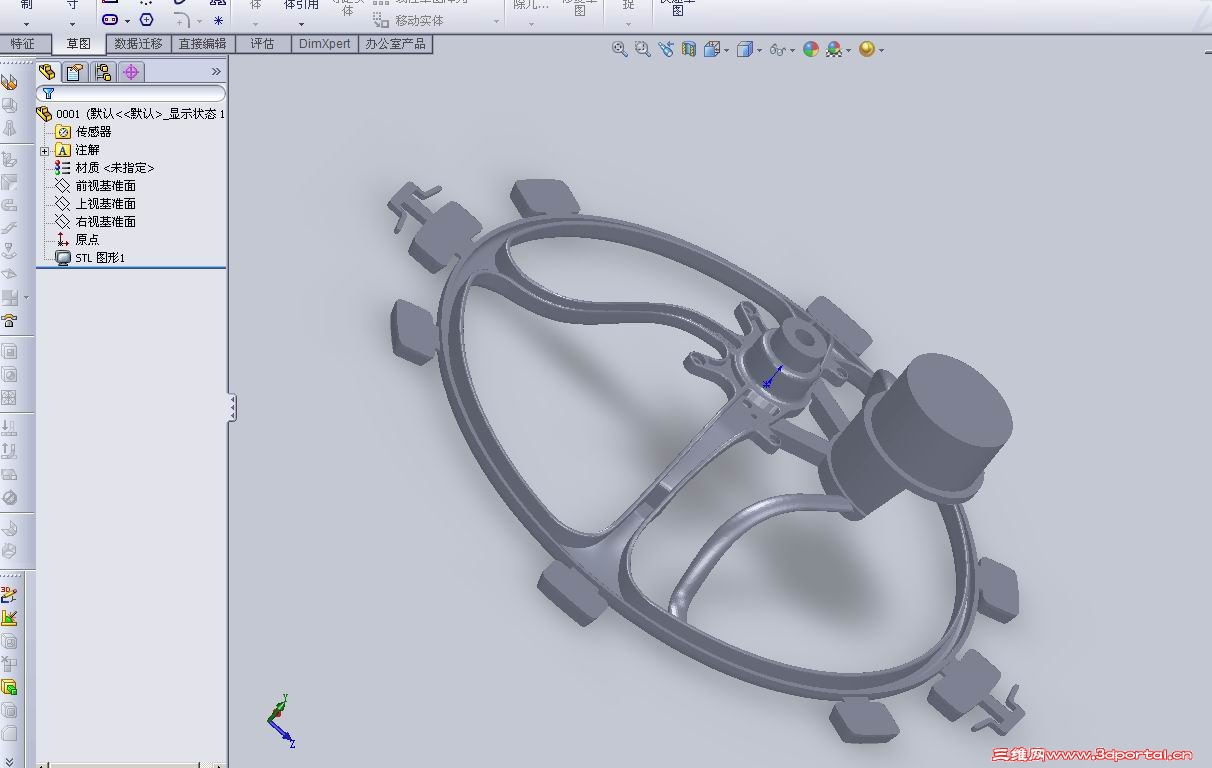Select the STL 图形1 feature

[x=91, y=258]
